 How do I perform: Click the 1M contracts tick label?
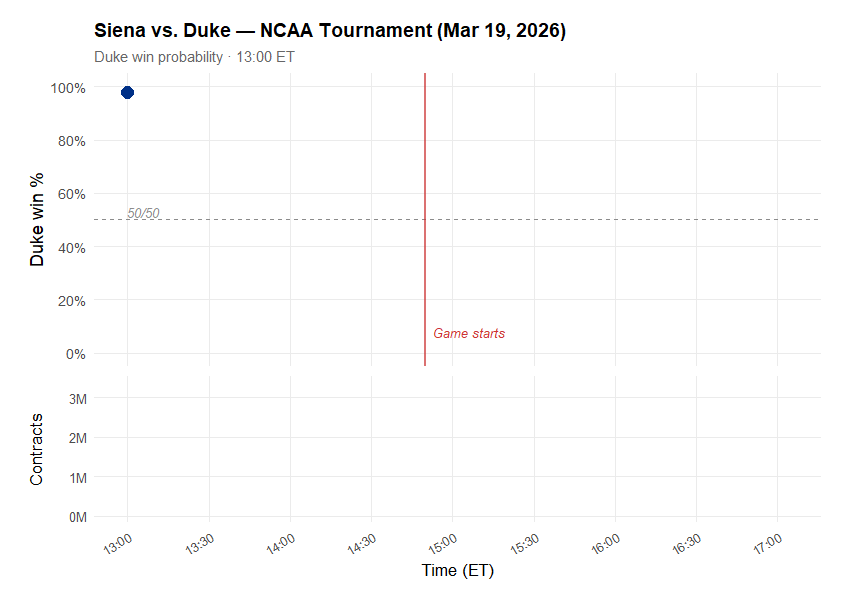[76, 478]
